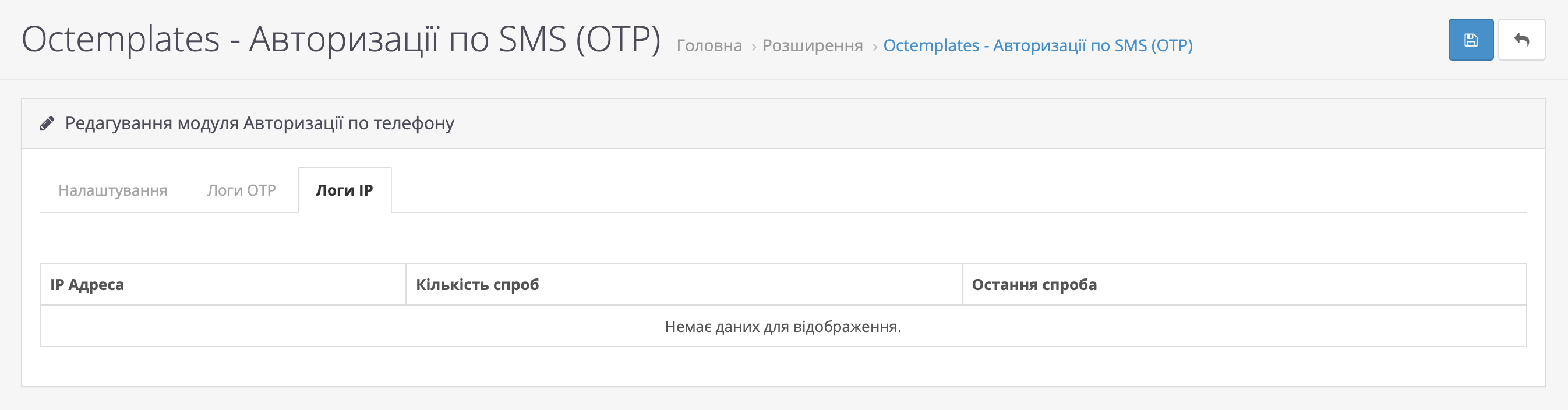Click the blue Octemplates breadcrumb link
1568x410 pixels.
[x=1037, y=45]
